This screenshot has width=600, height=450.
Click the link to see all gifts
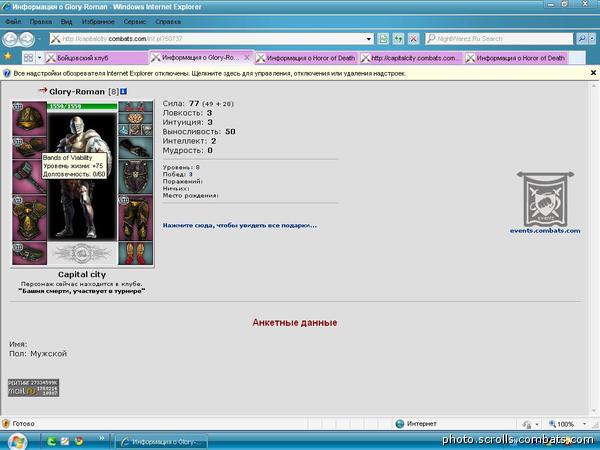pyautogui.click(x=240, y=225)
